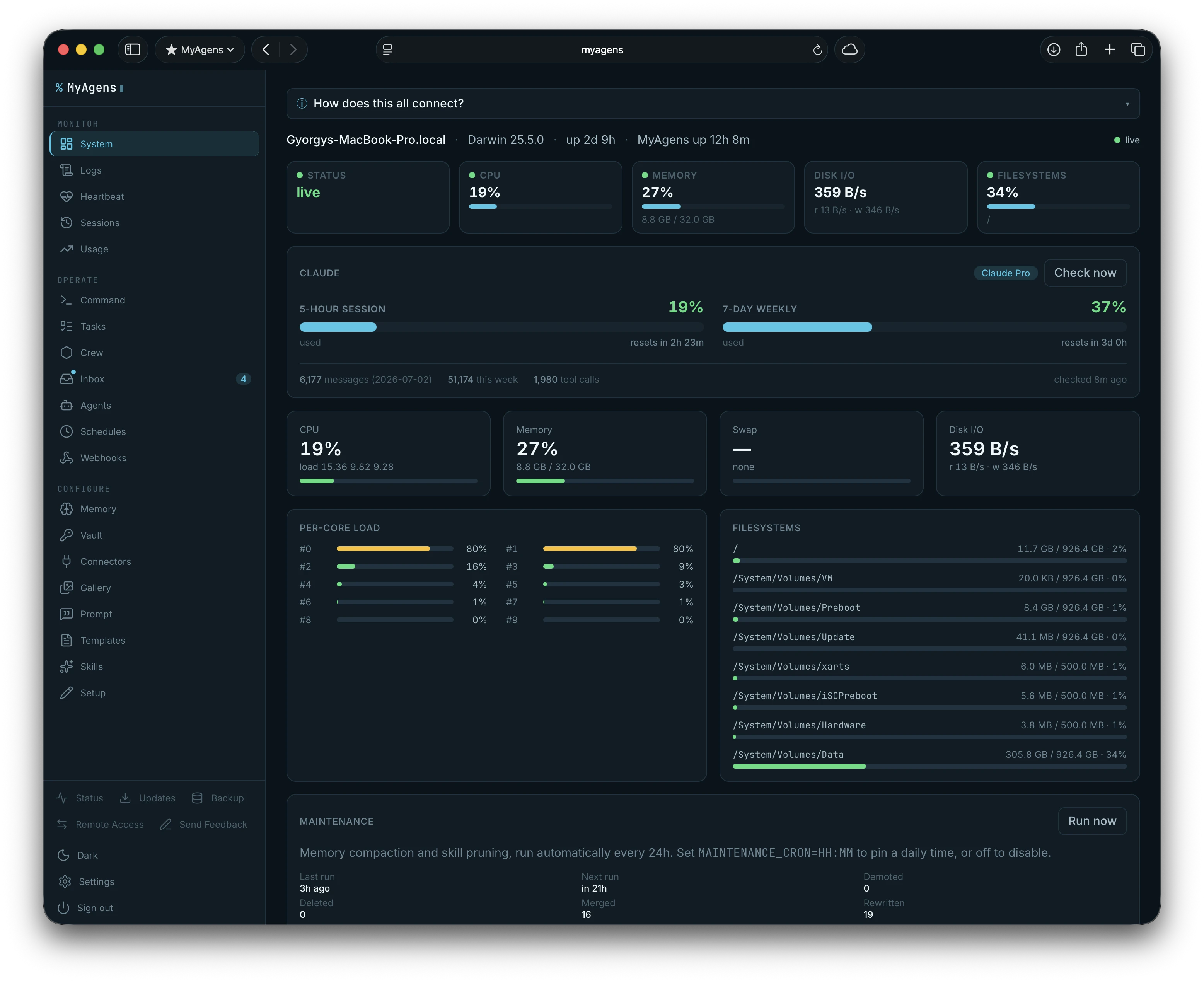
Task: Select the DISK I/O 359 B/s top card
Action: coord(885,197)
